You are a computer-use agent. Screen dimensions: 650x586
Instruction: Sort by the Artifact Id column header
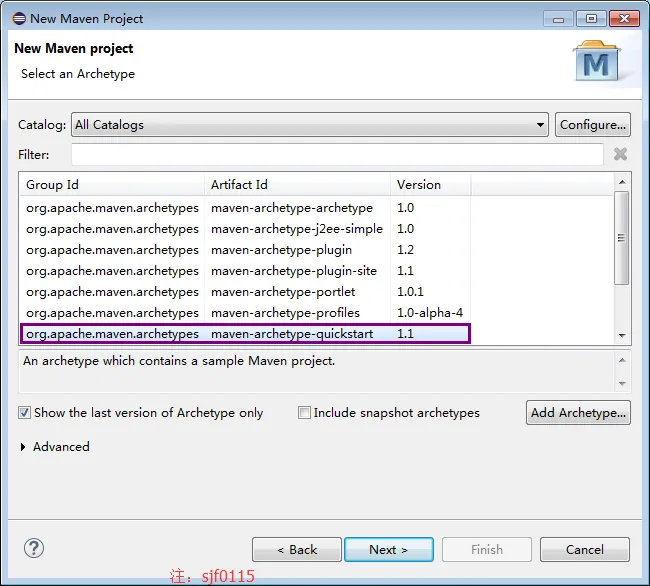(297, 184)
